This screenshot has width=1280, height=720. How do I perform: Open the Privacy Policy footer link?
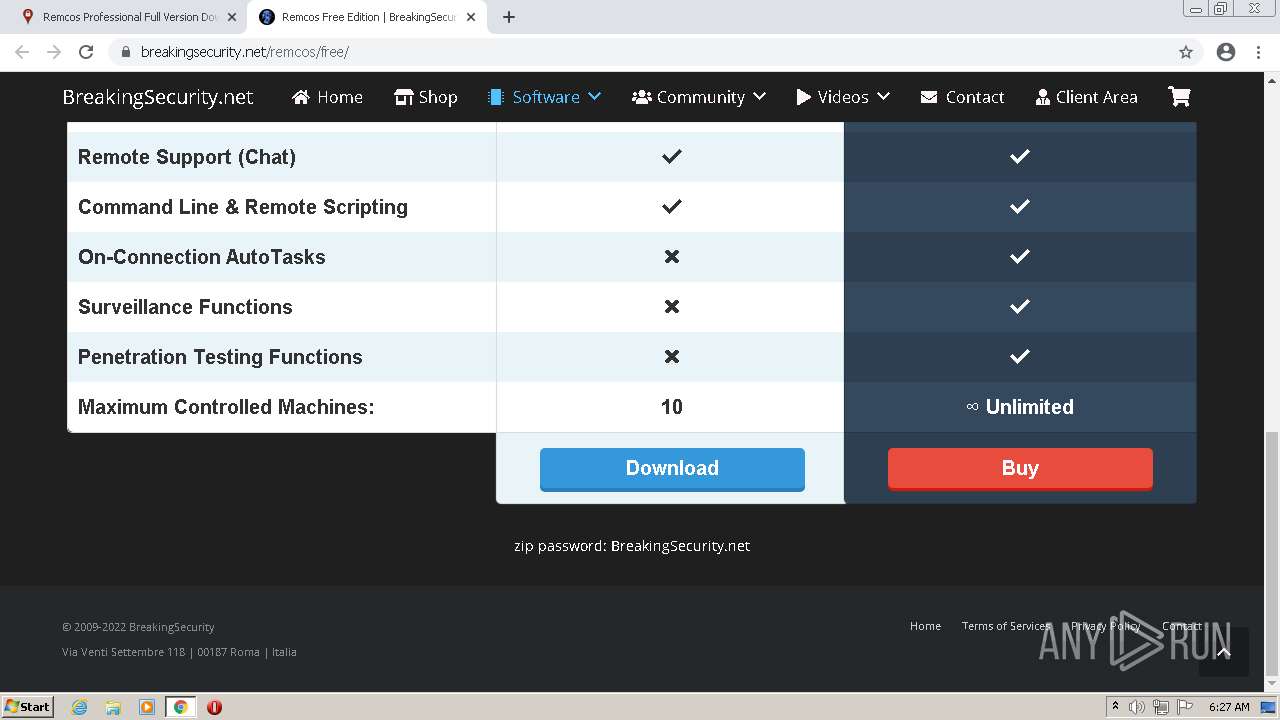[x=1105, y=626]
